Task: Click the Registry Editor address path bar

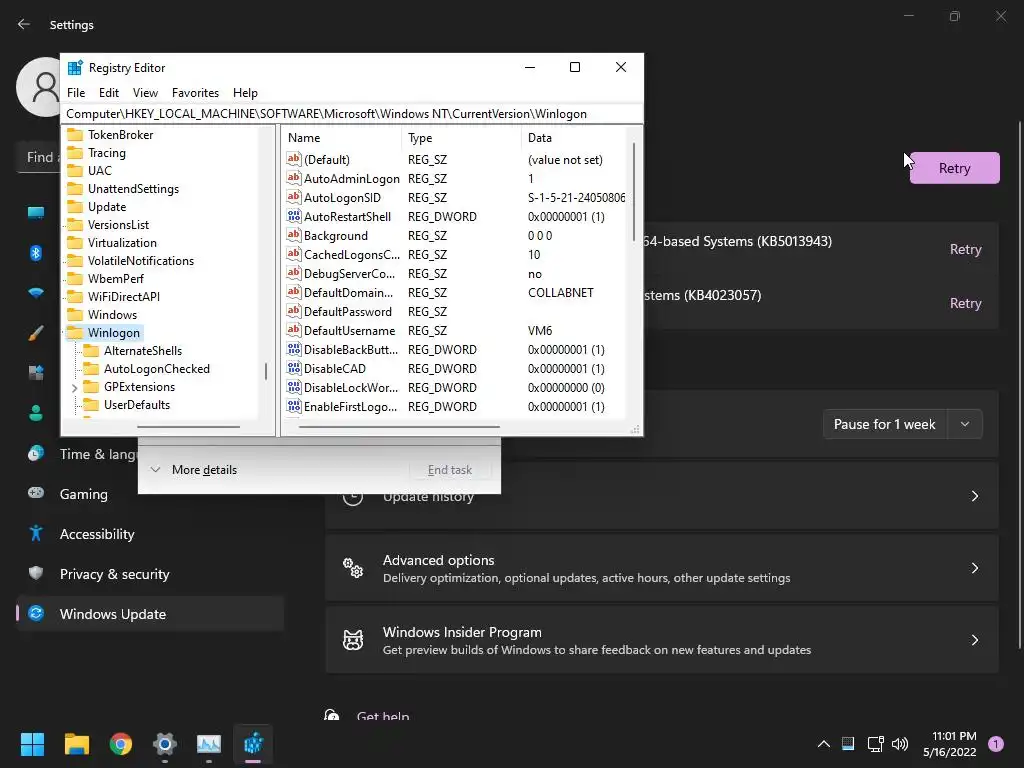Action: [352, 114]
